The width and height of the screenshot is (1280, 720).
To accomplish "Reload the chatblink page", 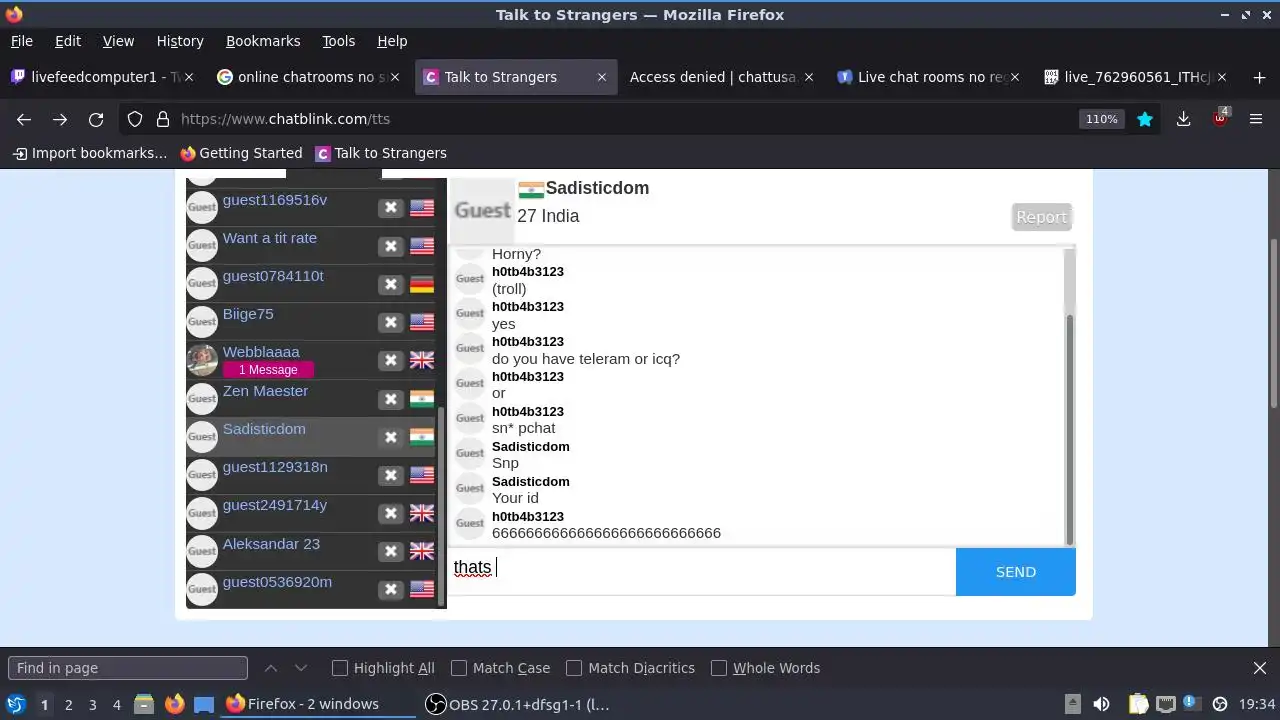I will 96,119.
